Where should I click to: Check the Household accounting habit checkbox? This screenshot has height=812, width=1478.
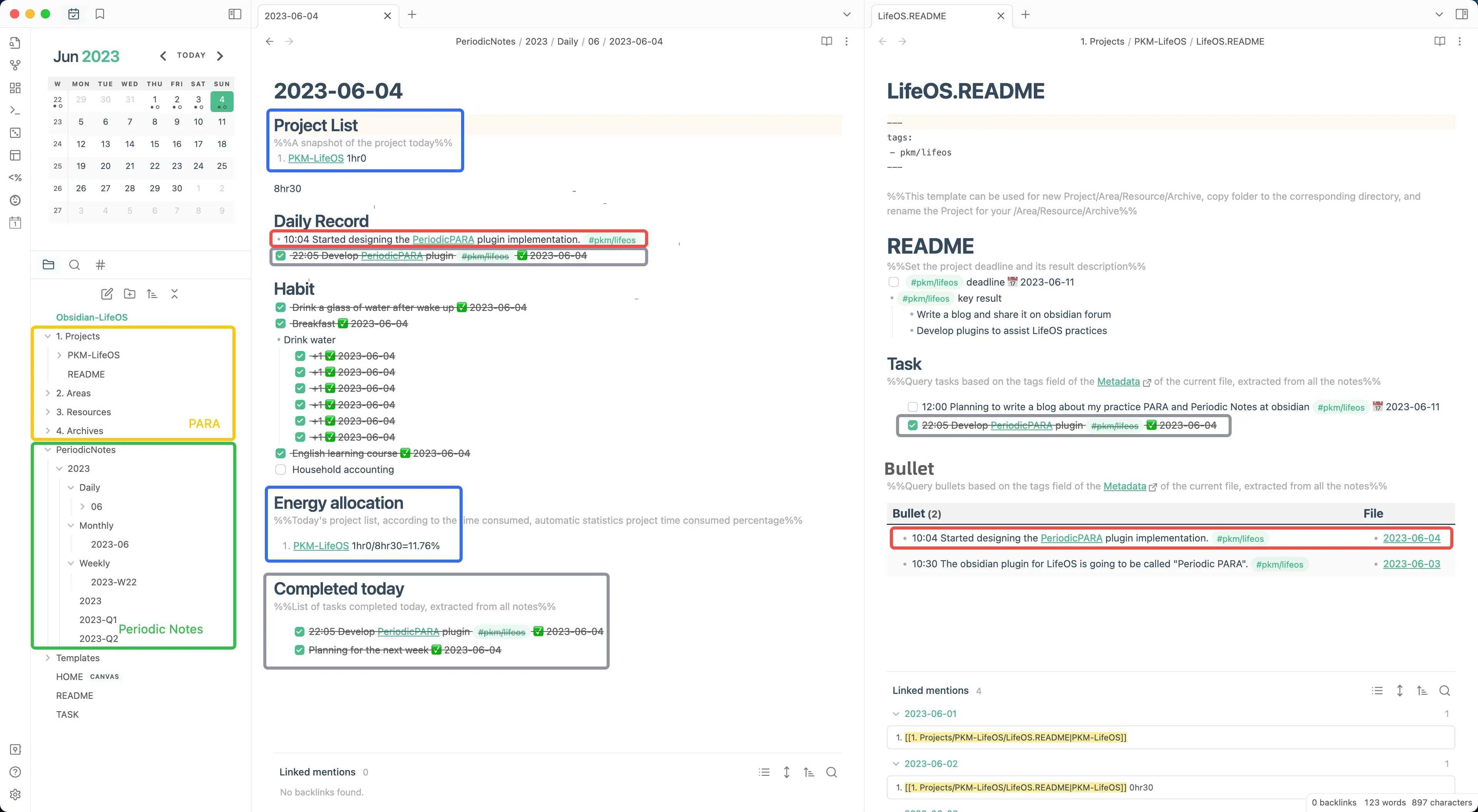pos(281,469)
